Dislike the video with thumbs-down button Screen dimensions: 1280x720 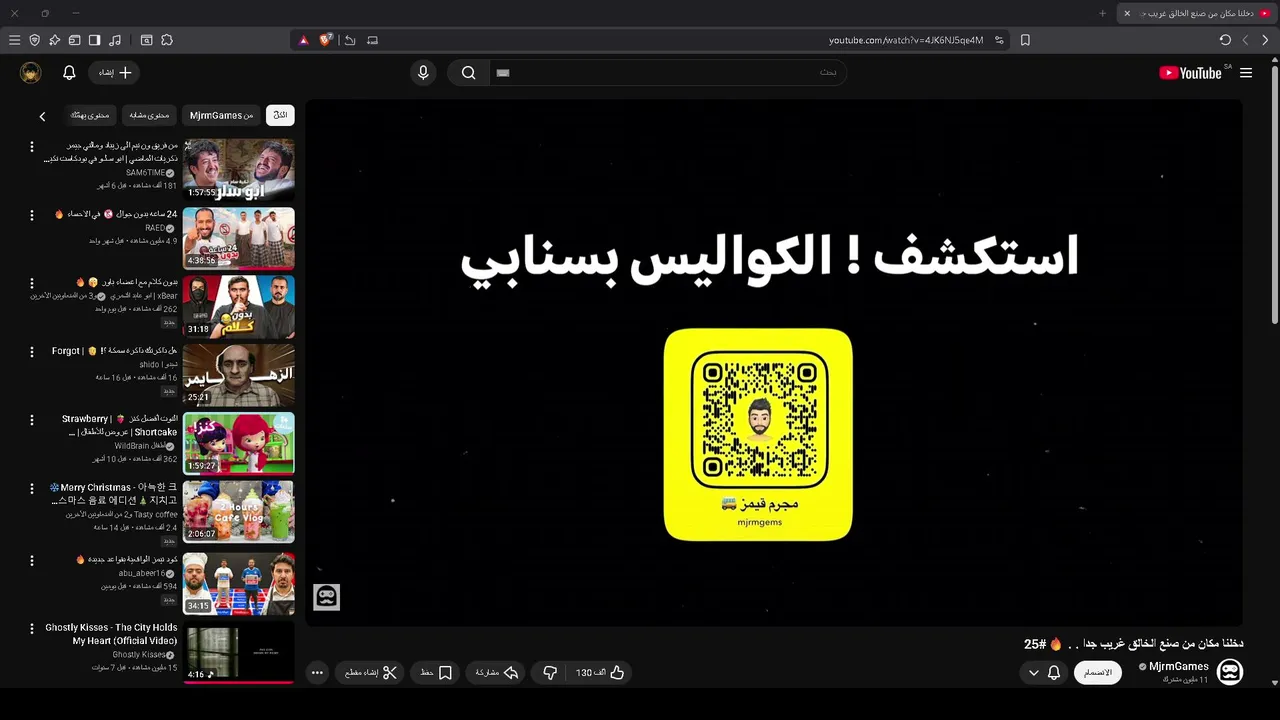pyautogui.click(x=550, y=673)
